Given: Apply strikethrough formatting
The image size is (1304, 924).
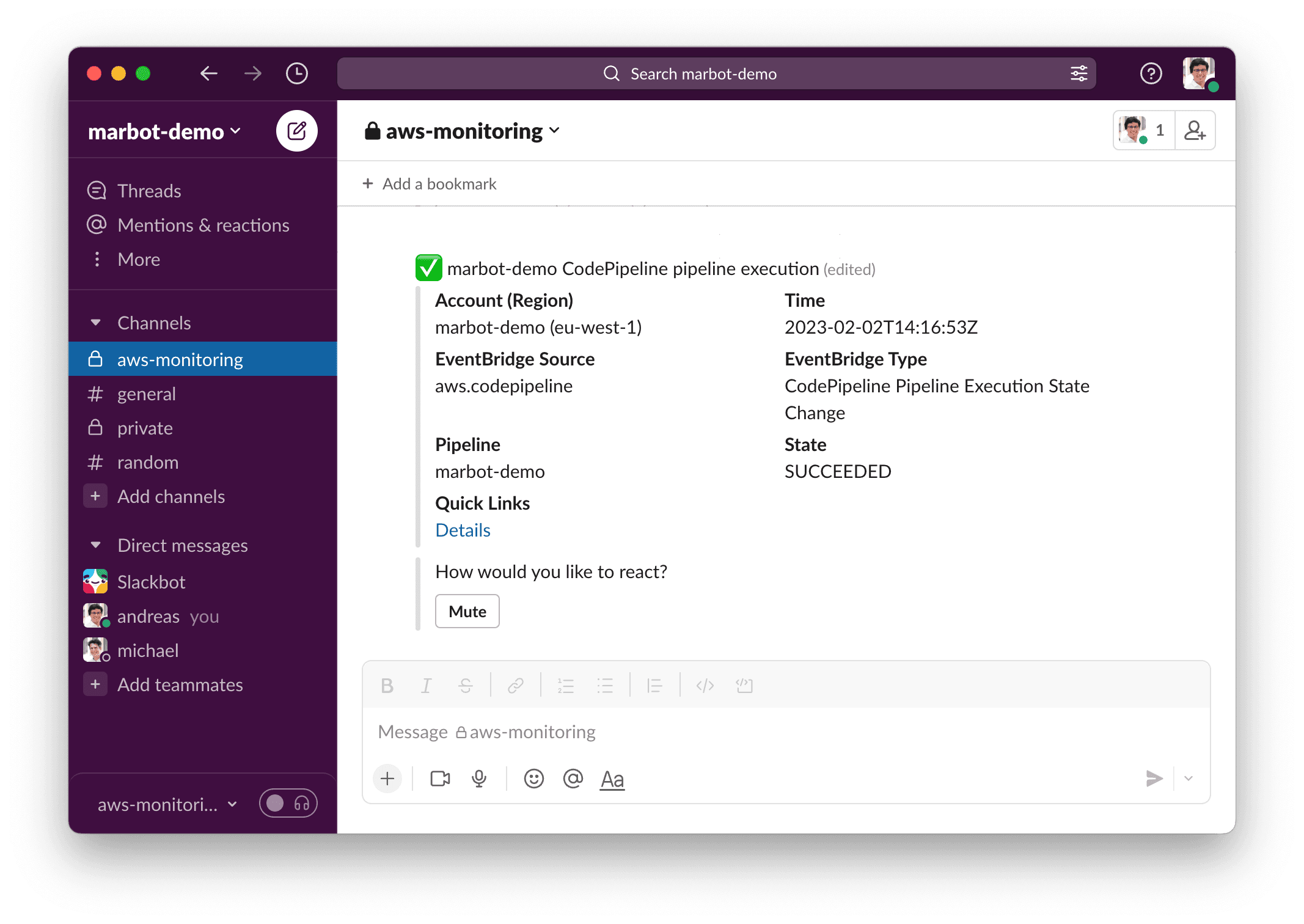Looking at the screenshot, I should click(x=465, y=686).
